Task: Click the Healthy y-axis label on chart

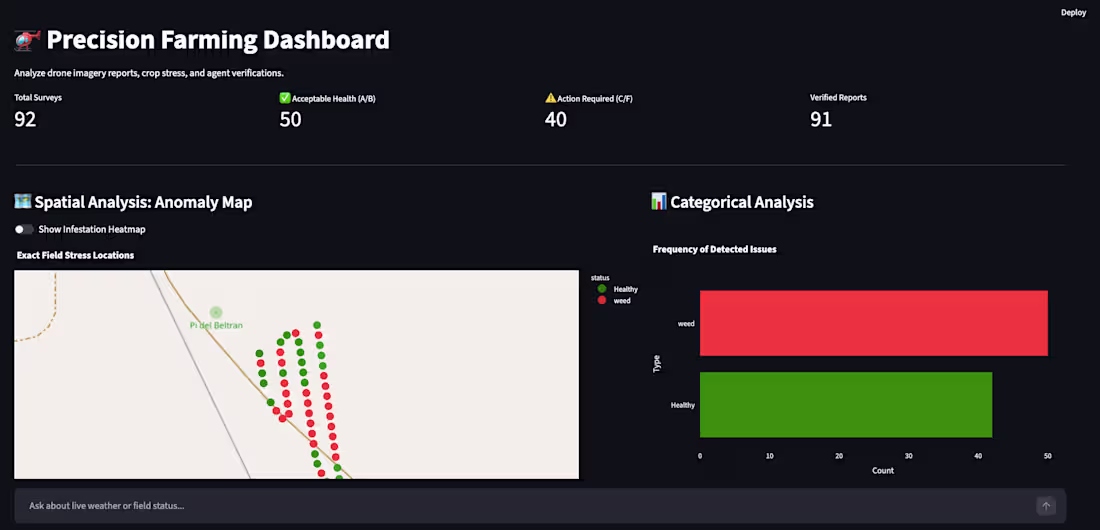Action: pos(683,405)
